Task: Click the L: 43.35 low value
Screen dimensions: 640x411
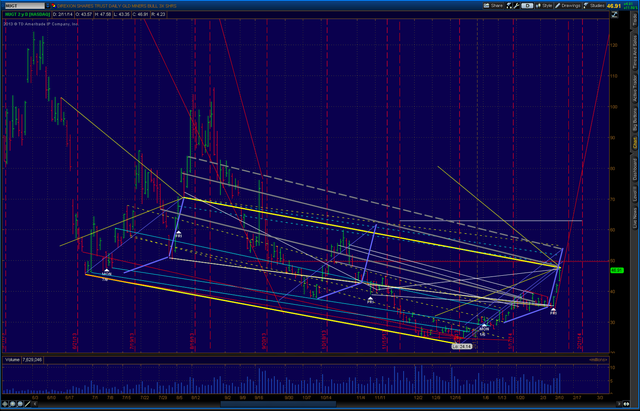Action: coord(122,15)
